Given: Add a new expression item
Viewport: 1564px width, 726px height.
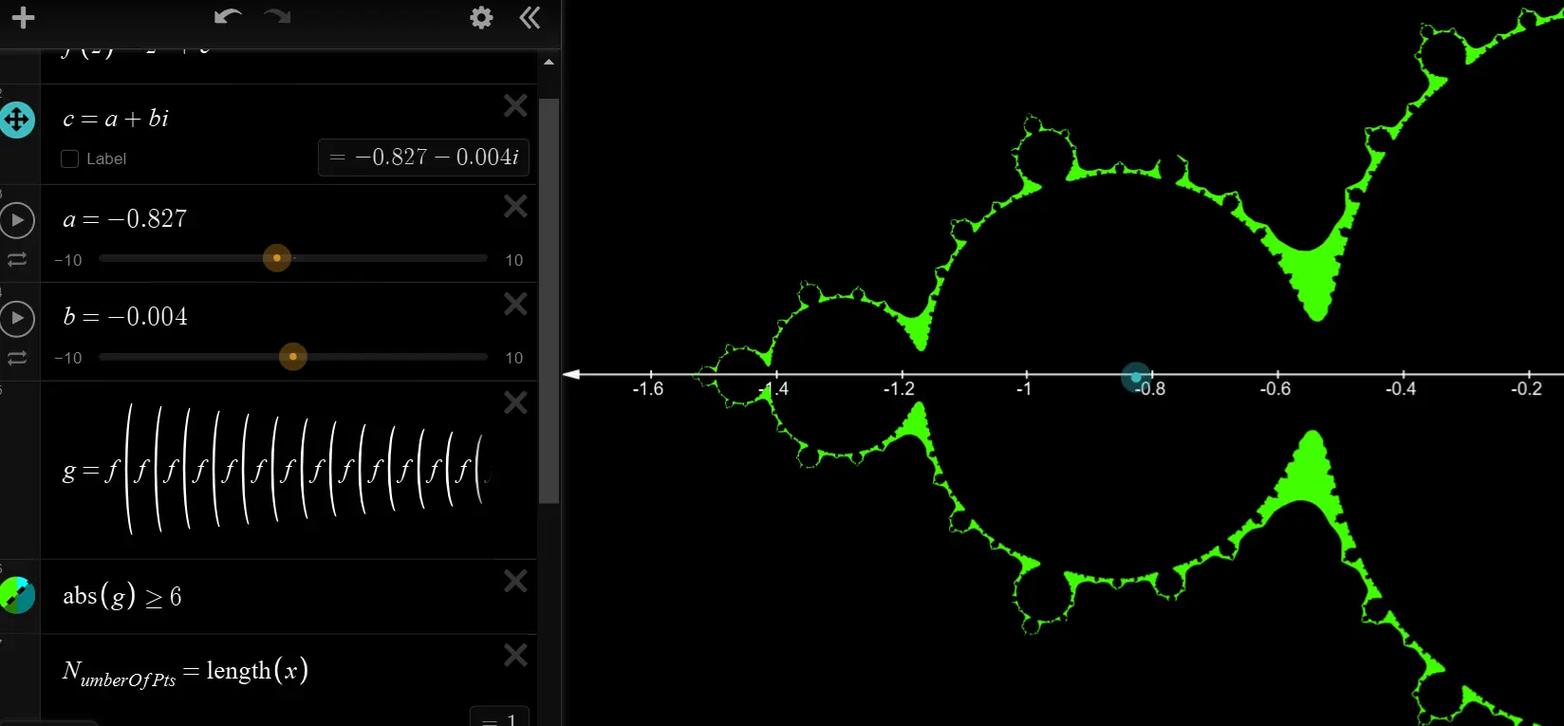Looking at the screenshot, I should click(x=22, y=18).
